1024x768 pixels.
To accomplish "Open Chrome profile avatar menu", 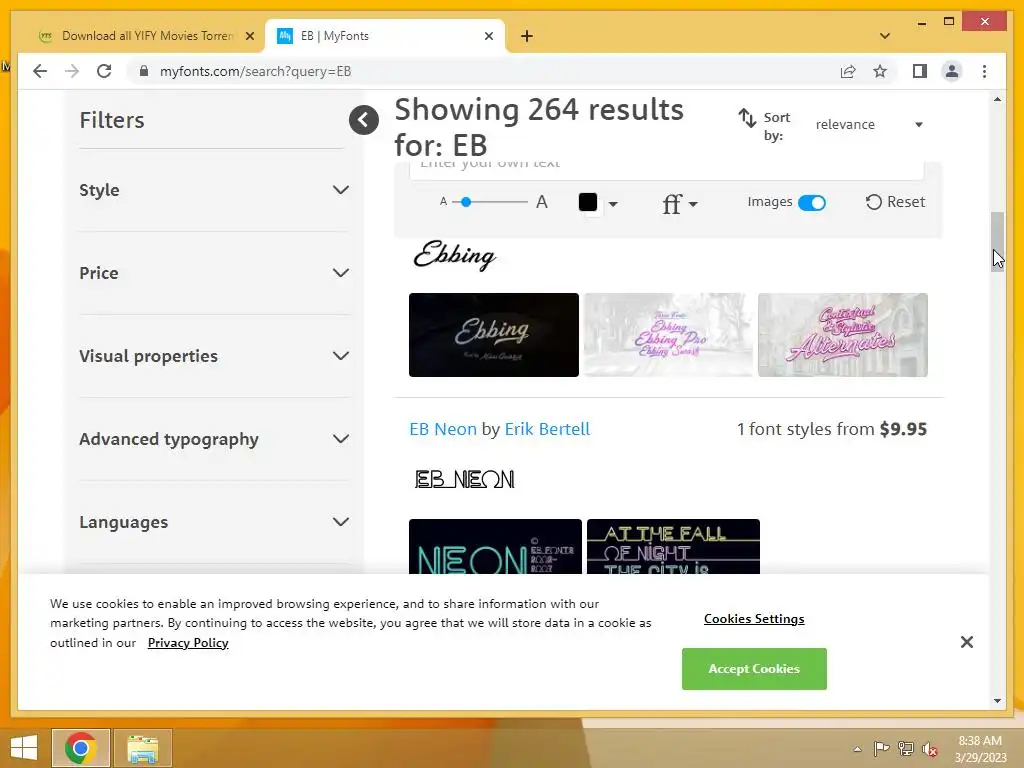I will click(x=952, y=71).
